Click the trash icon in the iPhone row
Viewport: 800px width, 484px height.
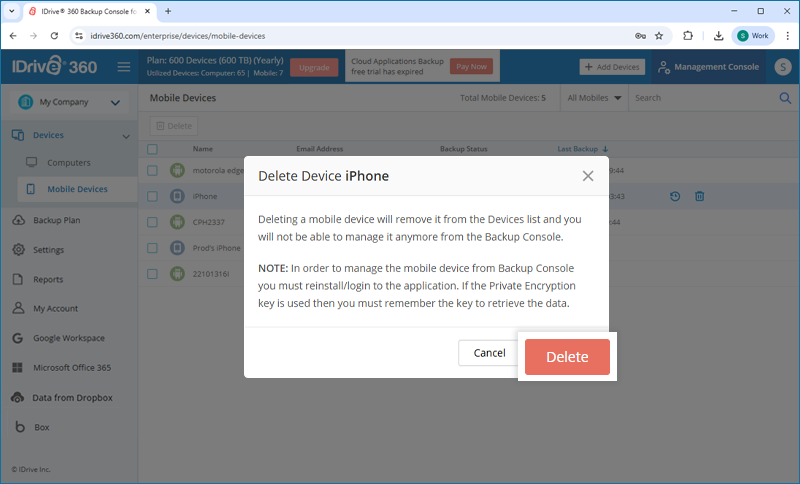click(699, 196)
